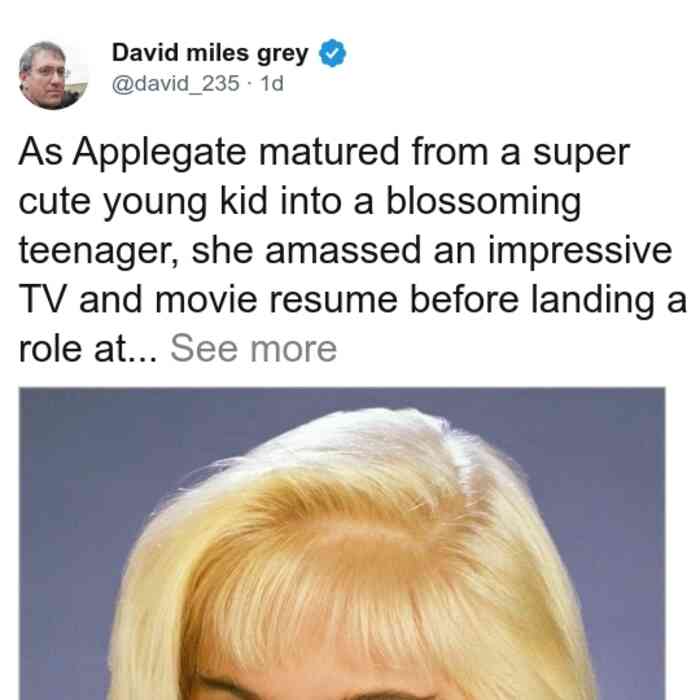Open the author name David miles grey
Screen dimensions: 700x700
click(x=210, y=54)
